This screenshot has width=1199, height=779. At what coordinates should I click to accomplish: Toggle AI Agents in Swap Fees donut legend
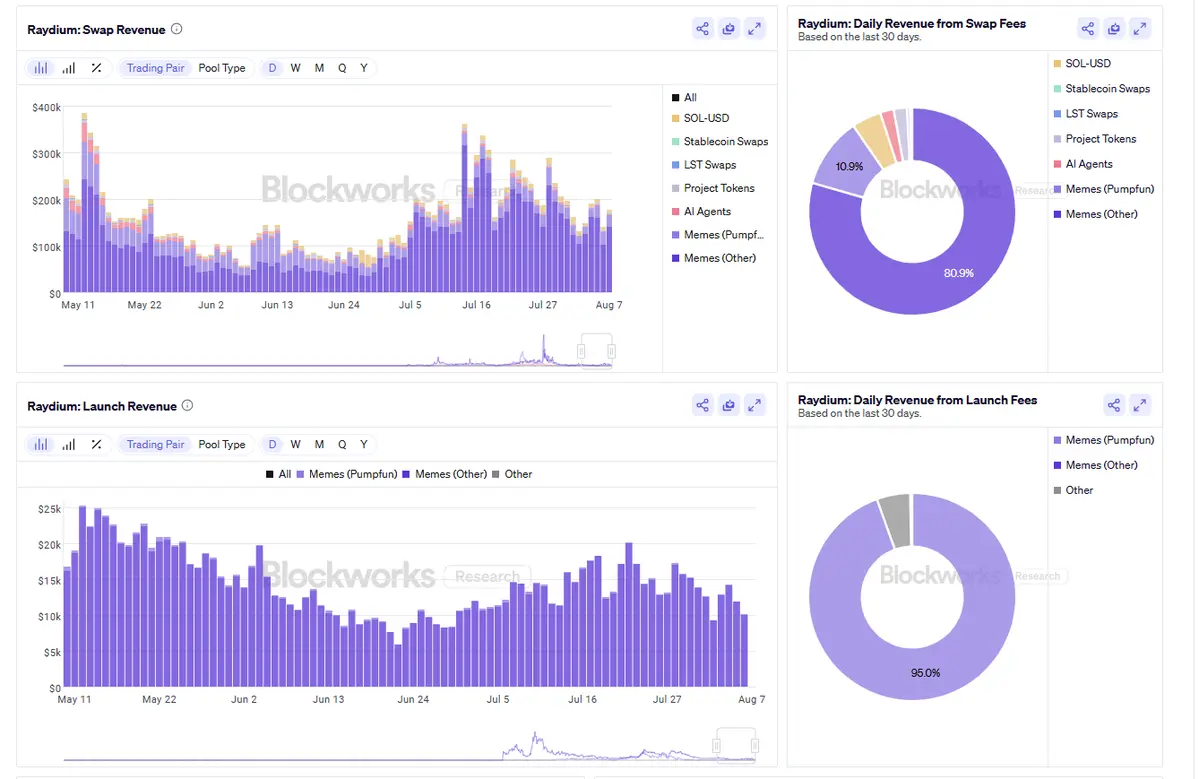1083,164
